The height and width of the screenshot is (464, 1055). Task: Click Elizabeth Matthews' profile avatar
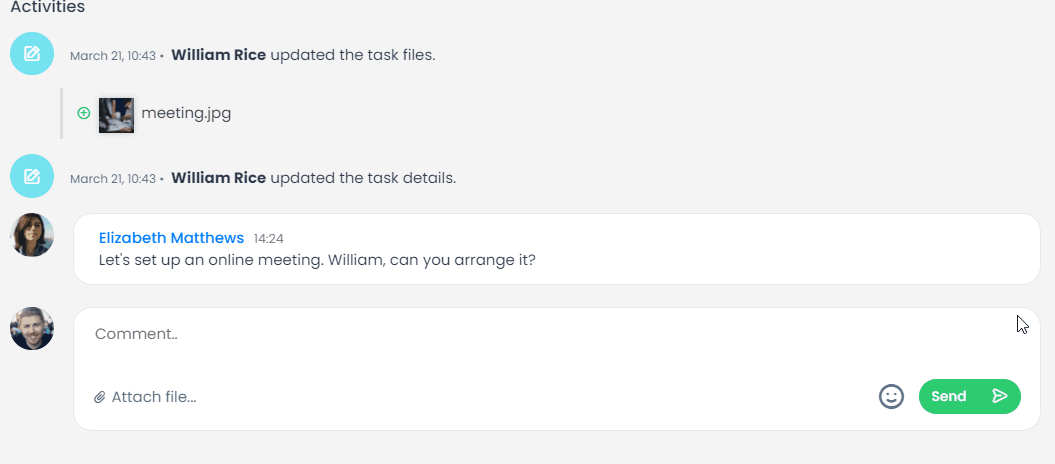32,235
